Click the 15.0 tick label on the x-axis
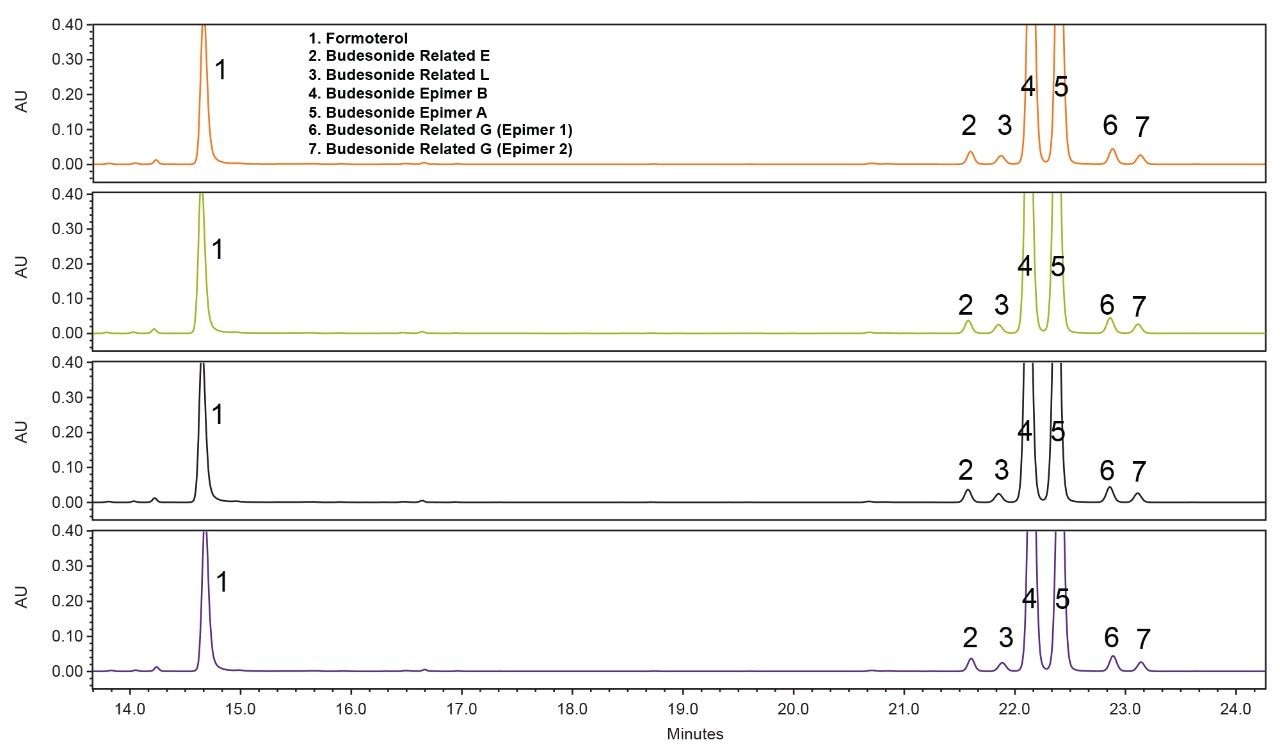Image resolution: width=1280 pixels, height=756 pixels. coord(240,708)
